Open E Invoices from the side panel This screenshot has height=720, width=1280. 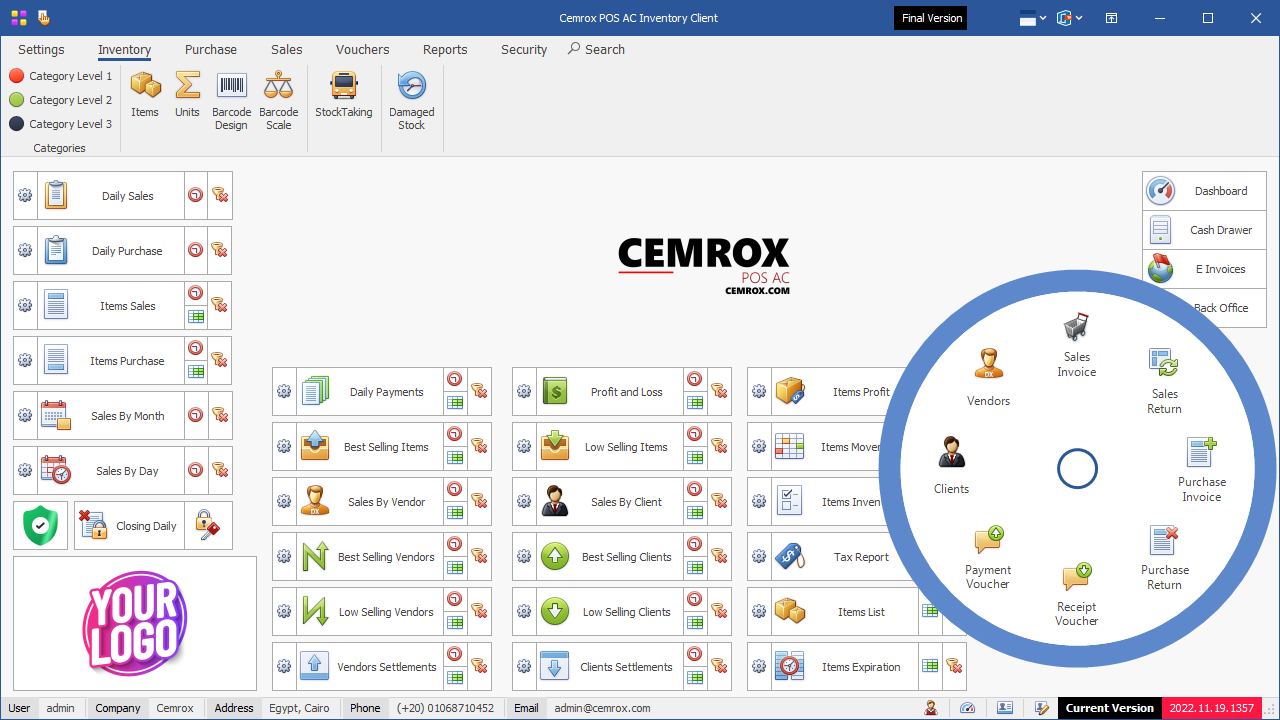pos(1204,269)
